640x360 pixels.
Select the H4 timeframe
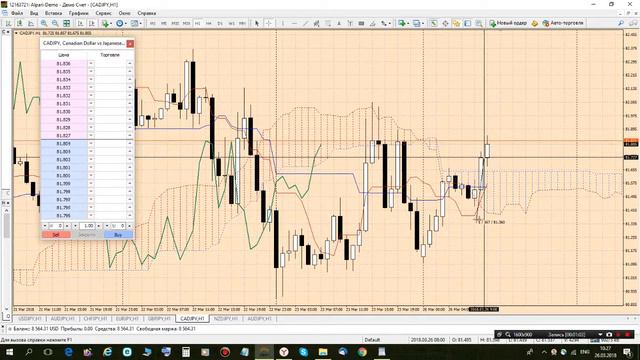[x=209, y=23]
